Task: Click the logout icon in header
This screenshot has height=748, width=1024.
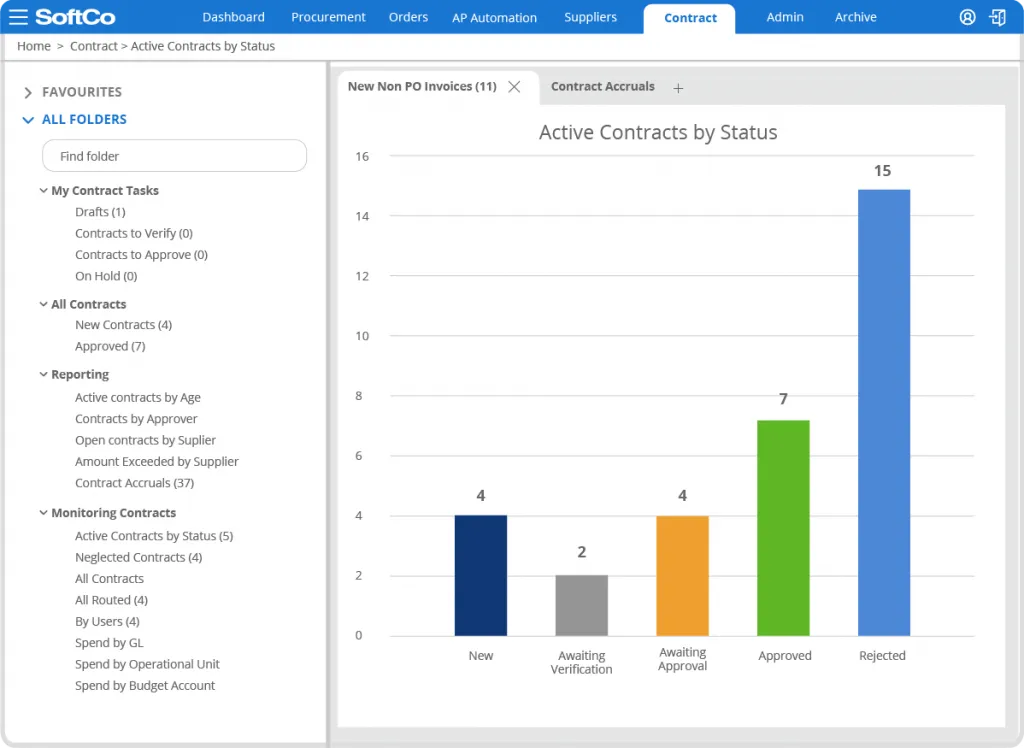Action: [997, 17]
